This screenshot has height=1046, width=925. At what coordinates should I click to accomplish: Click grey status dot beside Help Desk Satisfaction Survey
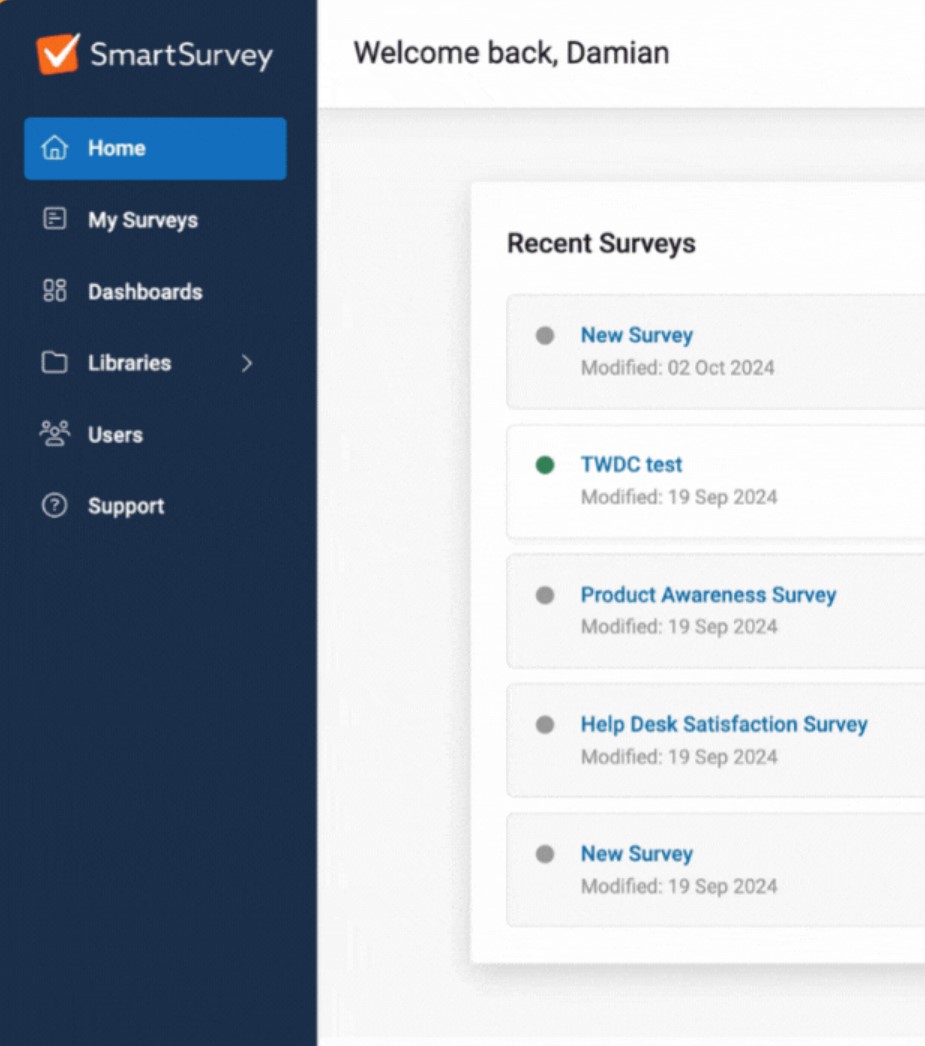545,725
